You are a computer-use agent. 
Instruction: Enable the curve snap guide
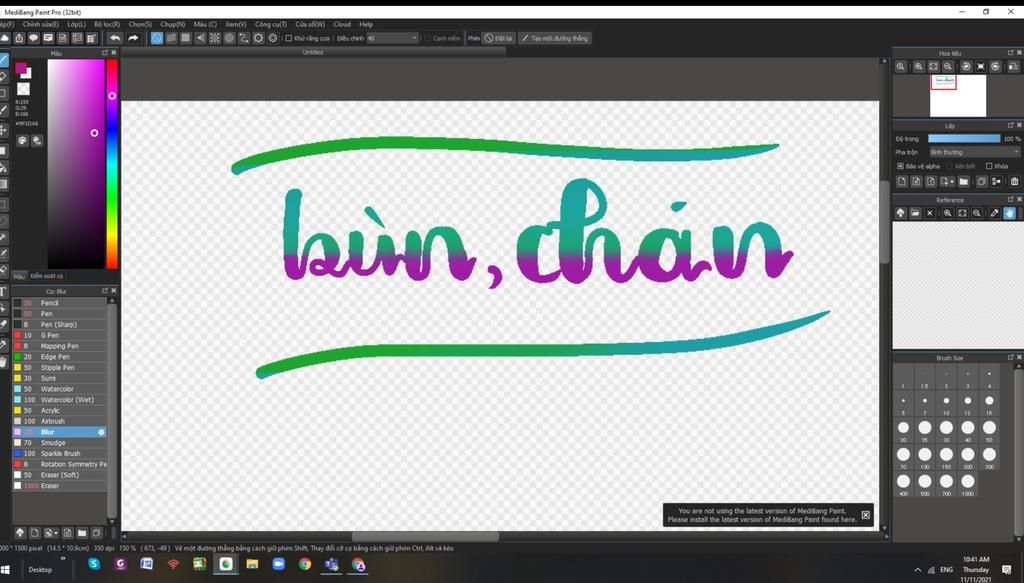[x=244, y=39]
